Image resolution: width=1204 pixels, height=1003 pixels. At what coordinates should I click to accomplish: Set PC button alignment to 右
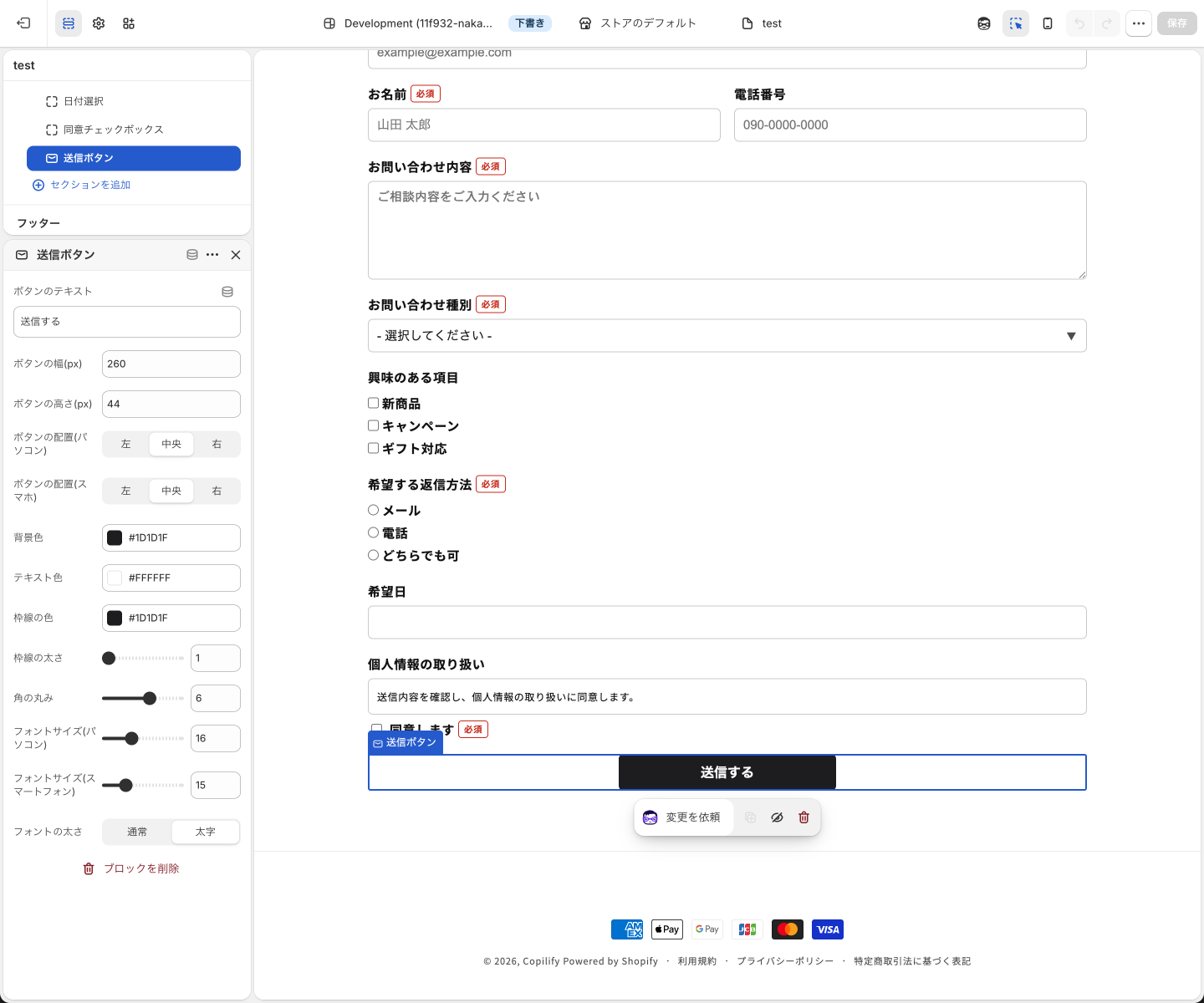tap(217, 444)
